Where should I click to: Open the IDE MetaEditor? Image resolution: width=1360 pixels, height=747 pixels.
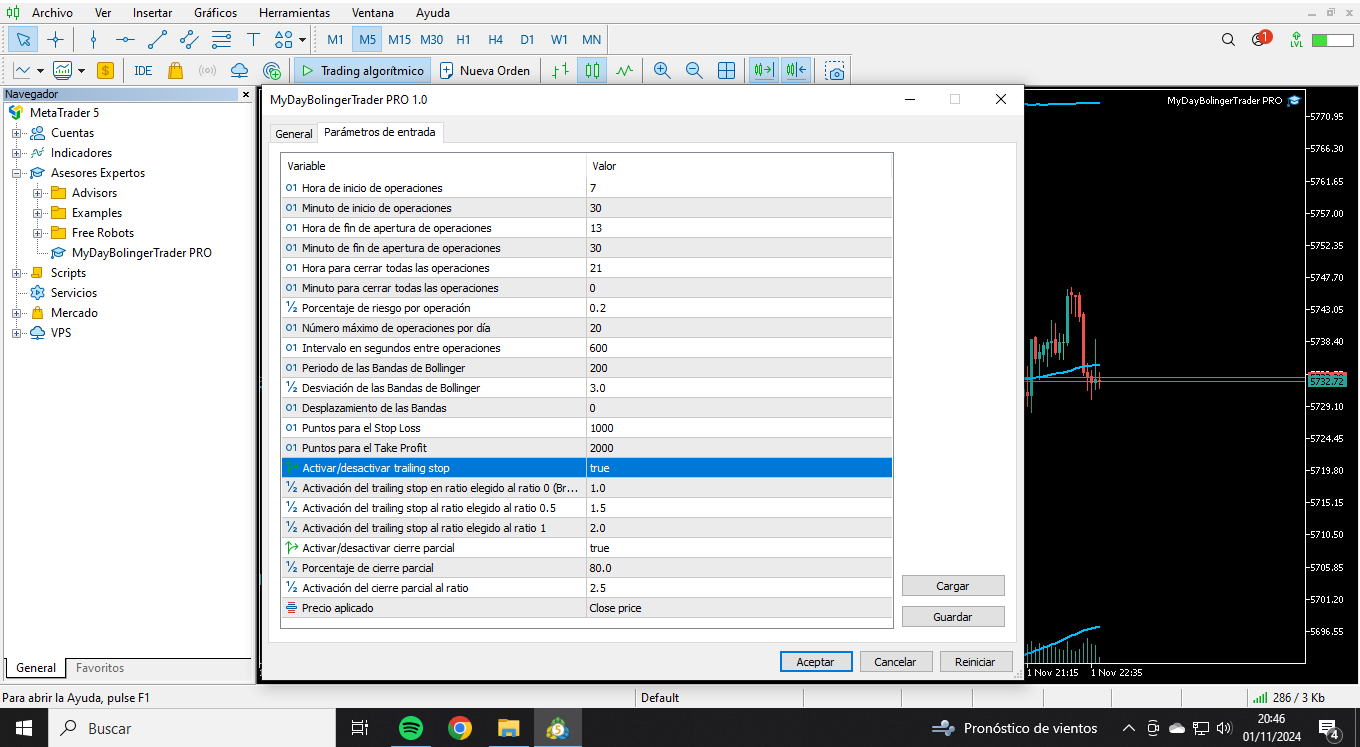pyautogui.click(x=143, y=71)
